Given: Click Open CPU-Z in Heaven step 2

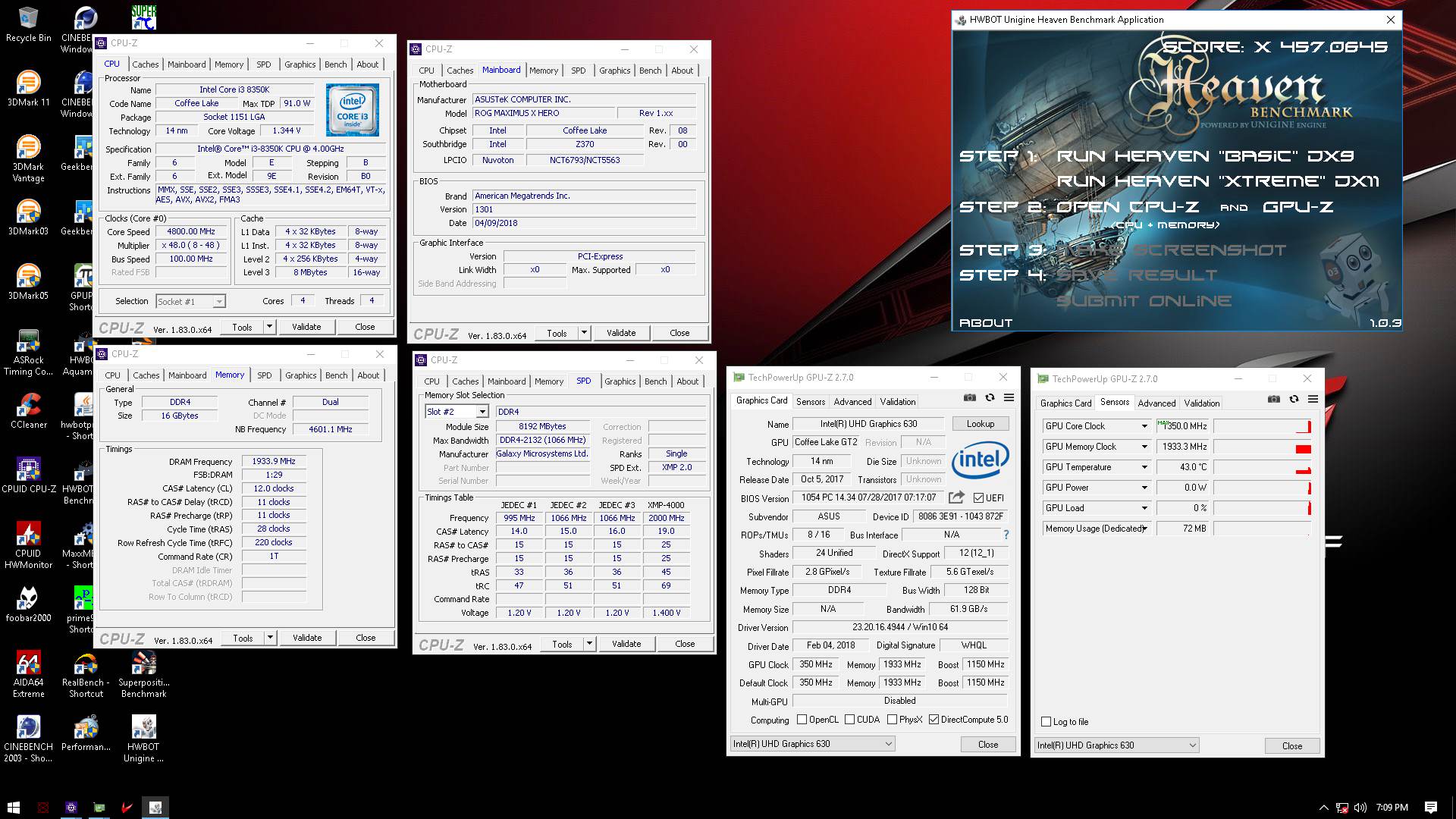Looking at the screenshot, I should (1128, 207).
